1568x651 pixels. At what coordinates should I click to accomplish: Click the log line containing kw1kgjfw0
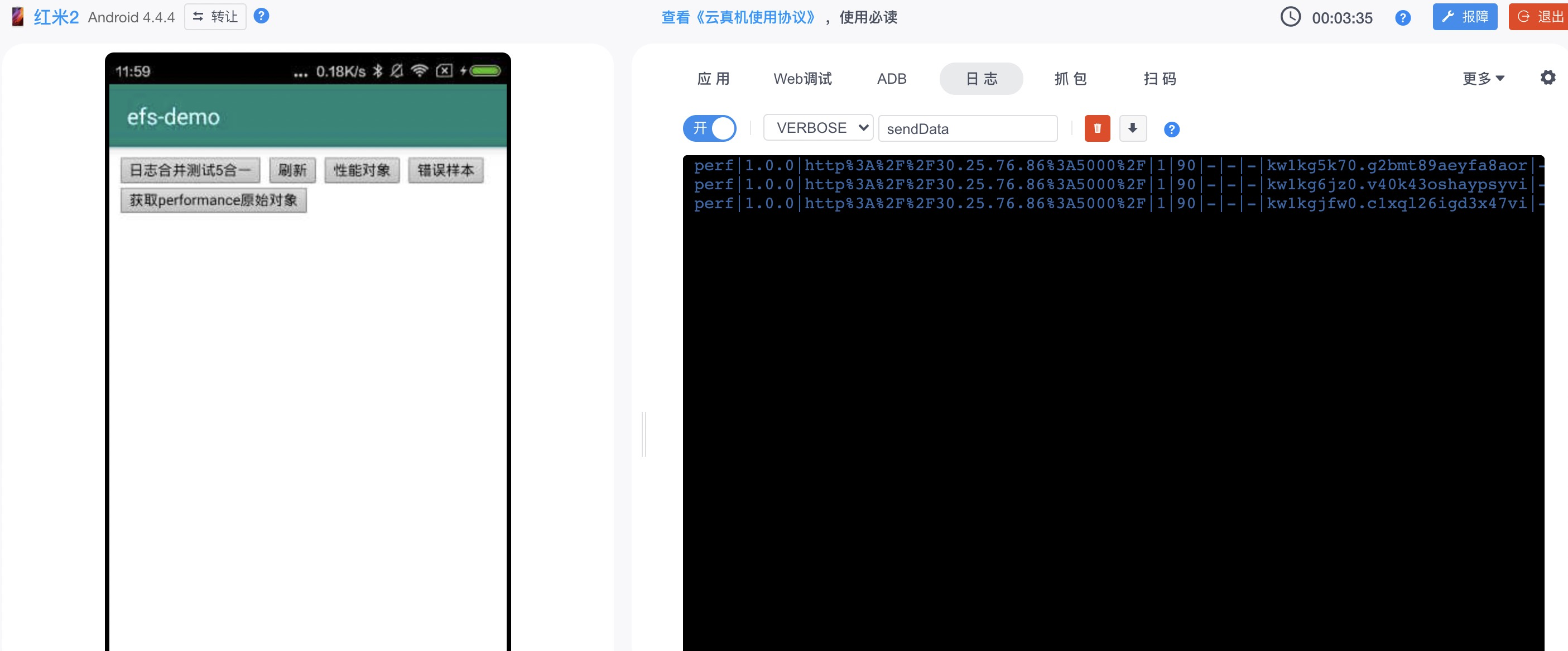click(x=1119, y=203)
